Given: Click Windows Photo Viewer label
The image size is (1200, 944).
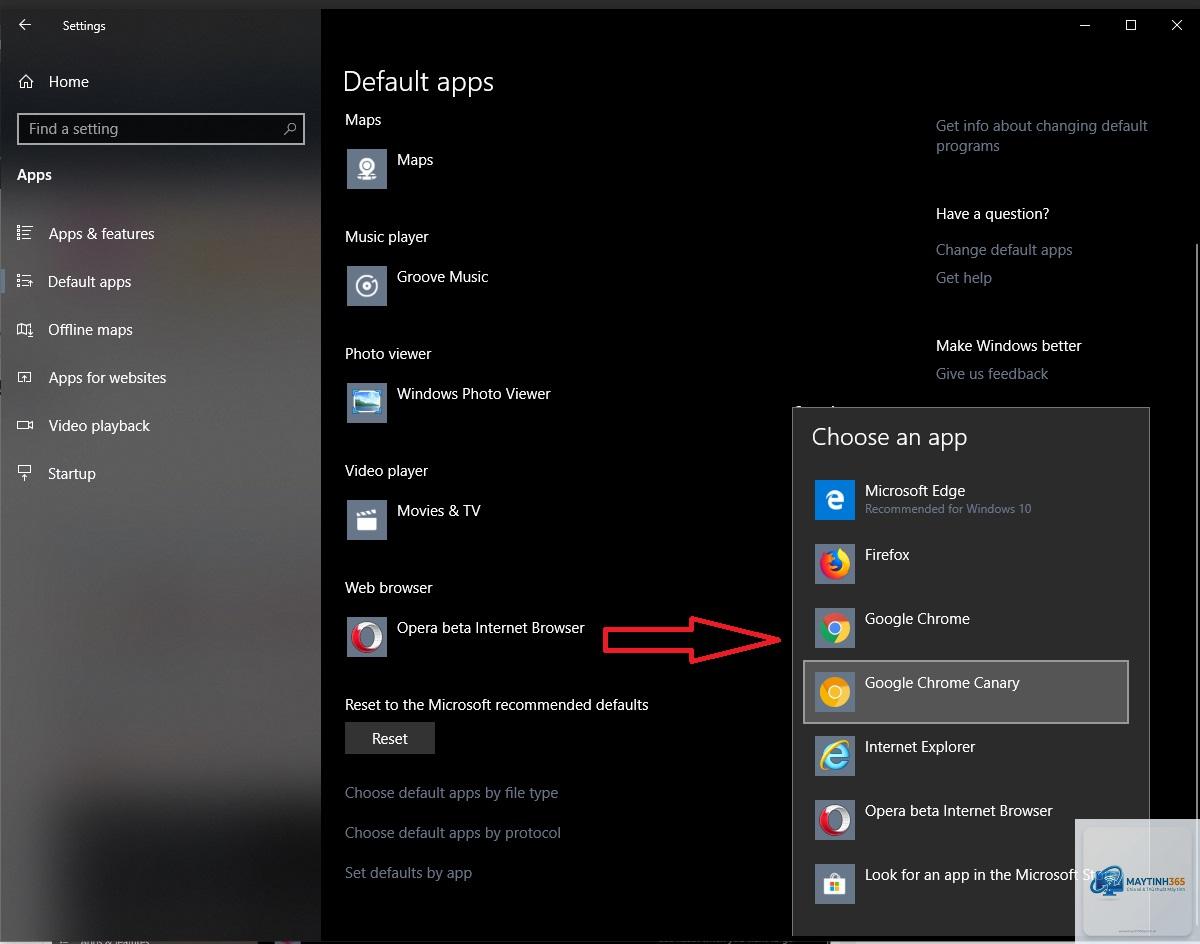Looking at the screenshot, I should point(473,393).
